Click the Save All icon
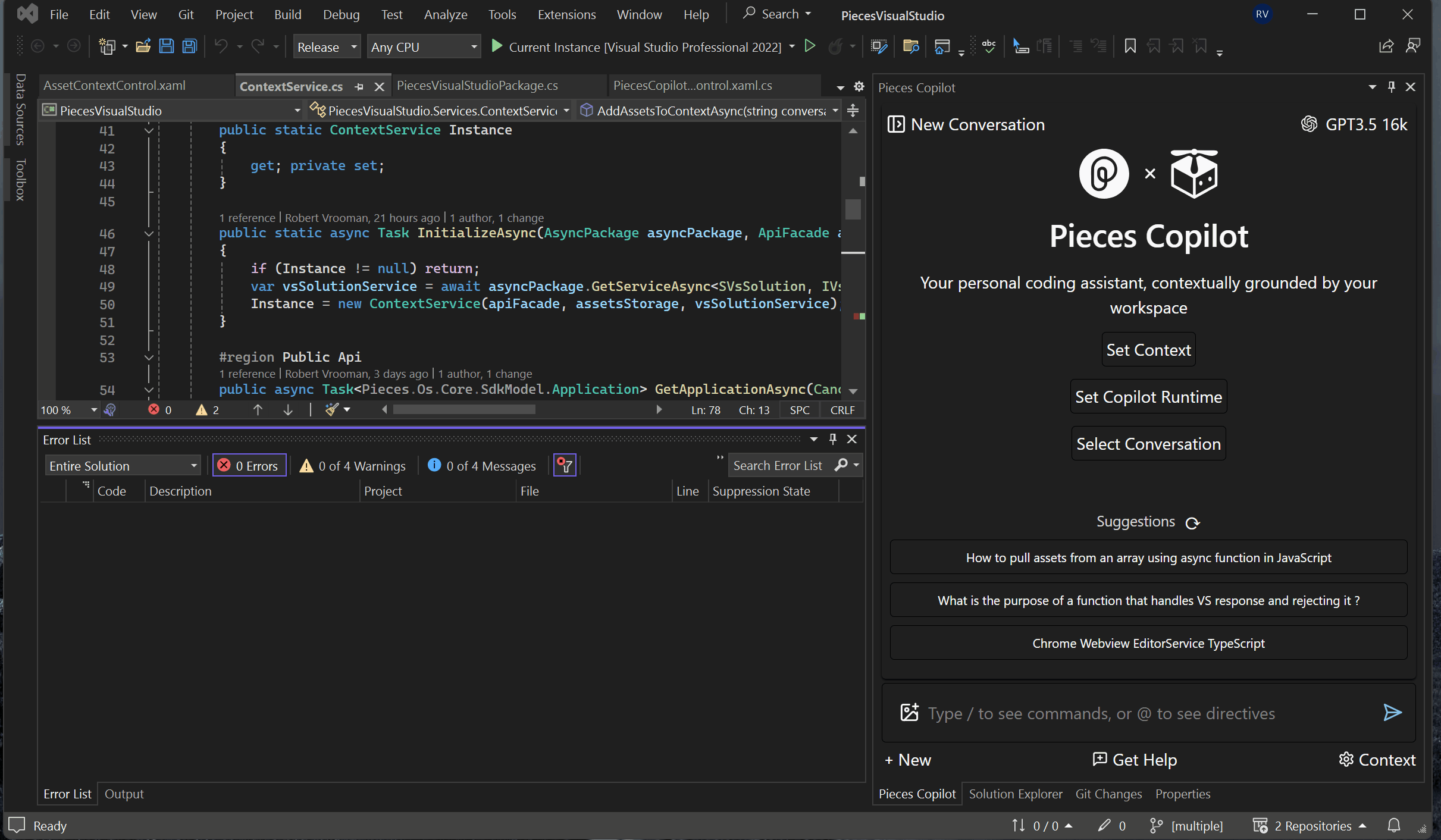 coord(189,46)
